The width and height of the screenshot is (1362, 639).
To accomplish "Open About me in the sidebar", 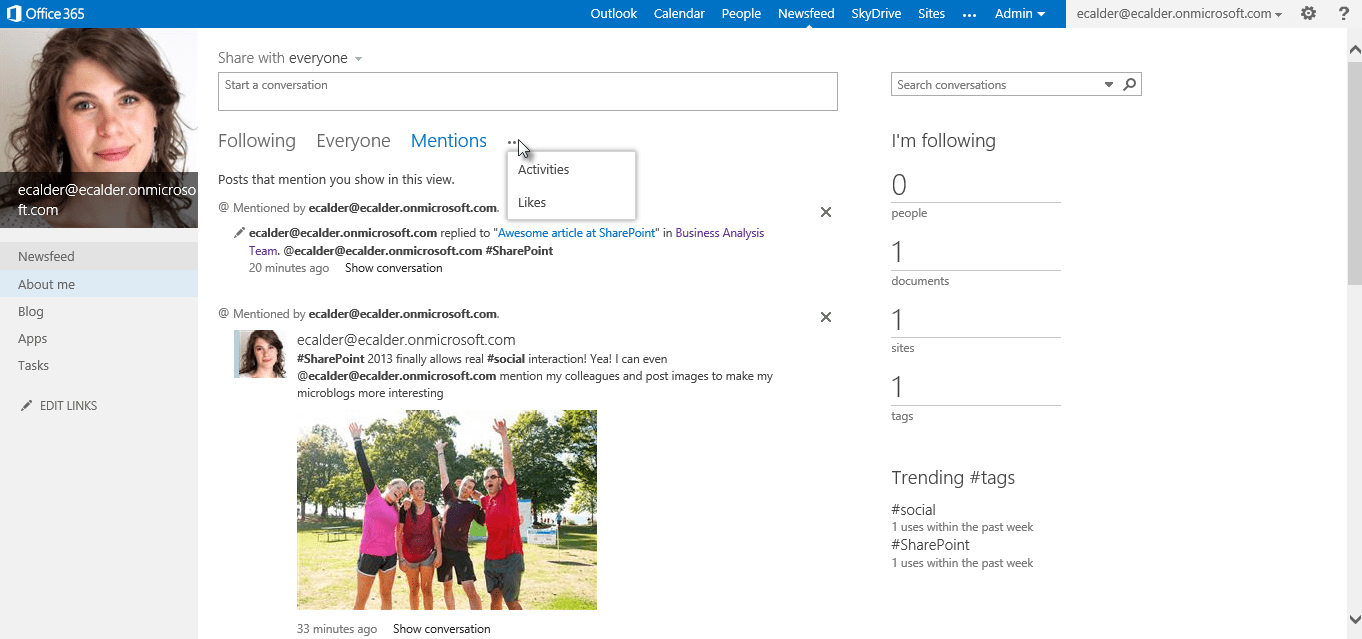I will tap(99, 285).
